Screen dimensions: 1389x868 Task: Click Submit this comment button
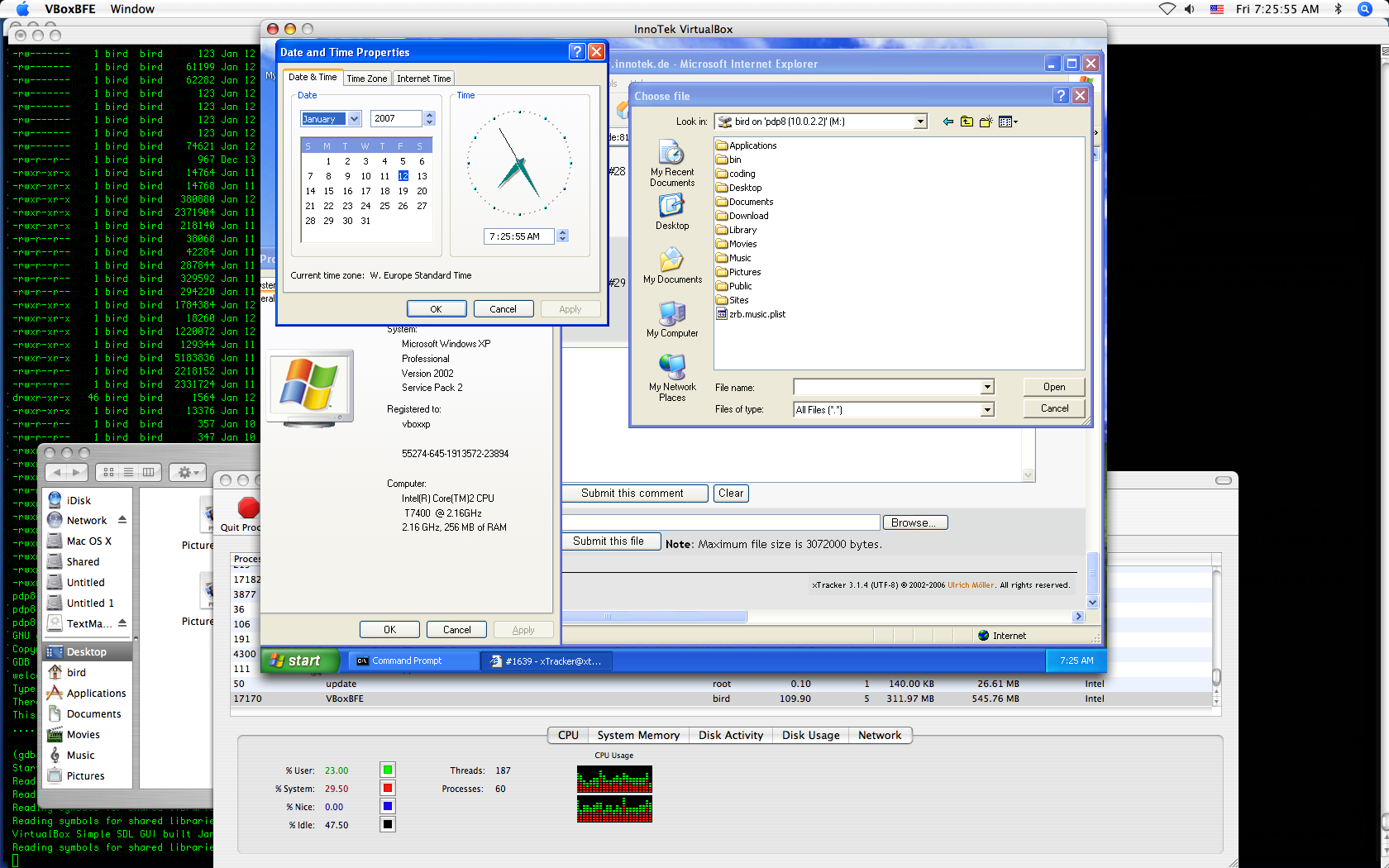click(633, 494)
